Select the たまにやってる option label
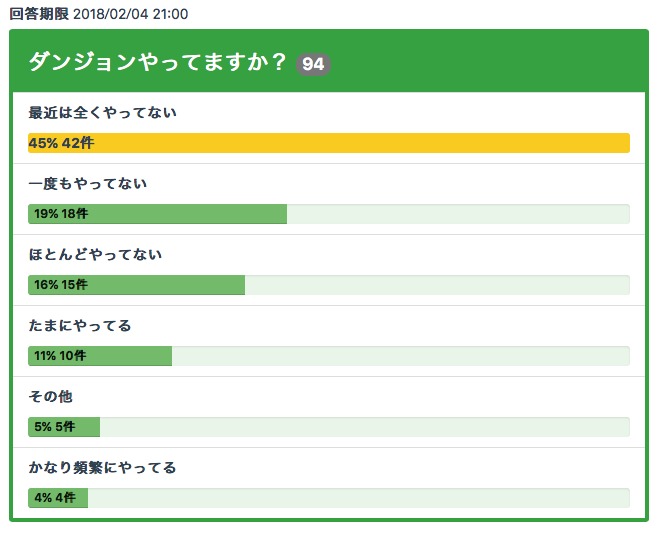This screenshot has height=533, width=657. tap(80, 326)
